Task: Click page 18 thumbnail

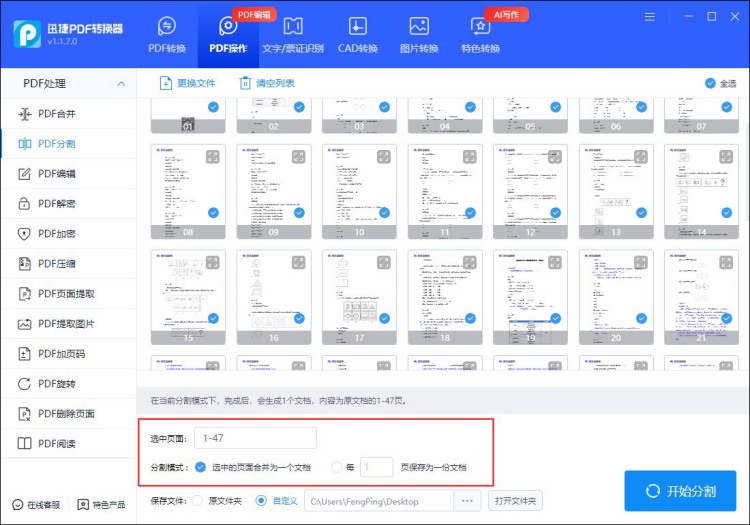Action: (x=445, y=297)
